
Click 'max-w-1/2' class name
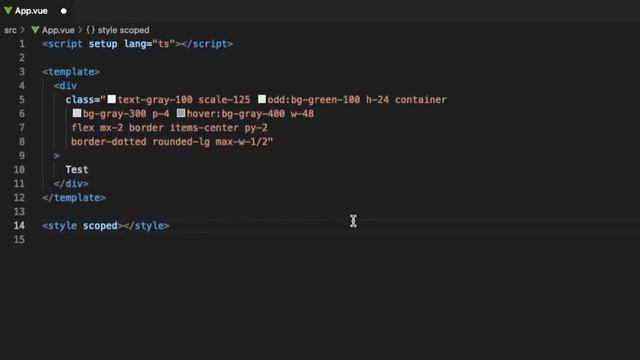click(x=242, y=142)
